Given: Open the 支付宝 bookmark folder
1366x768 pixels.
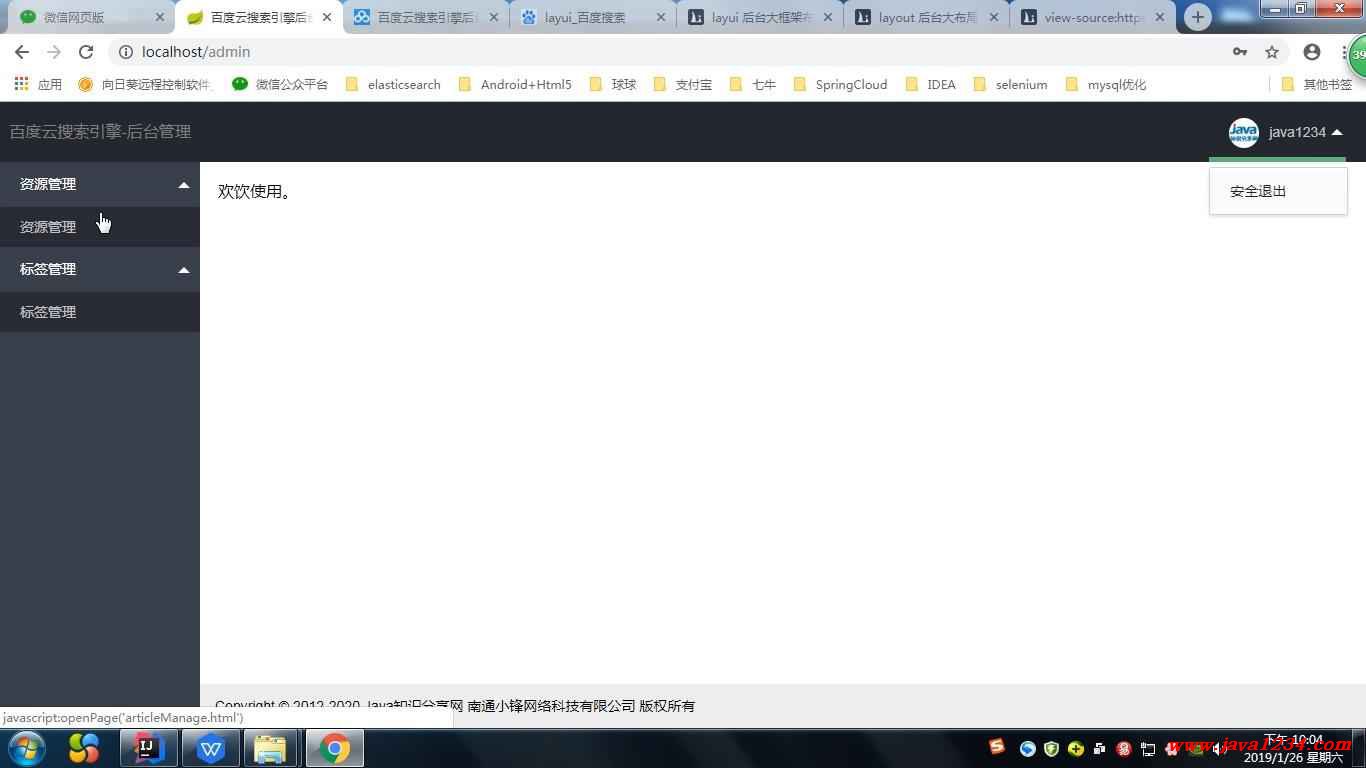Looking at the screenshot, I should (683, 84).
